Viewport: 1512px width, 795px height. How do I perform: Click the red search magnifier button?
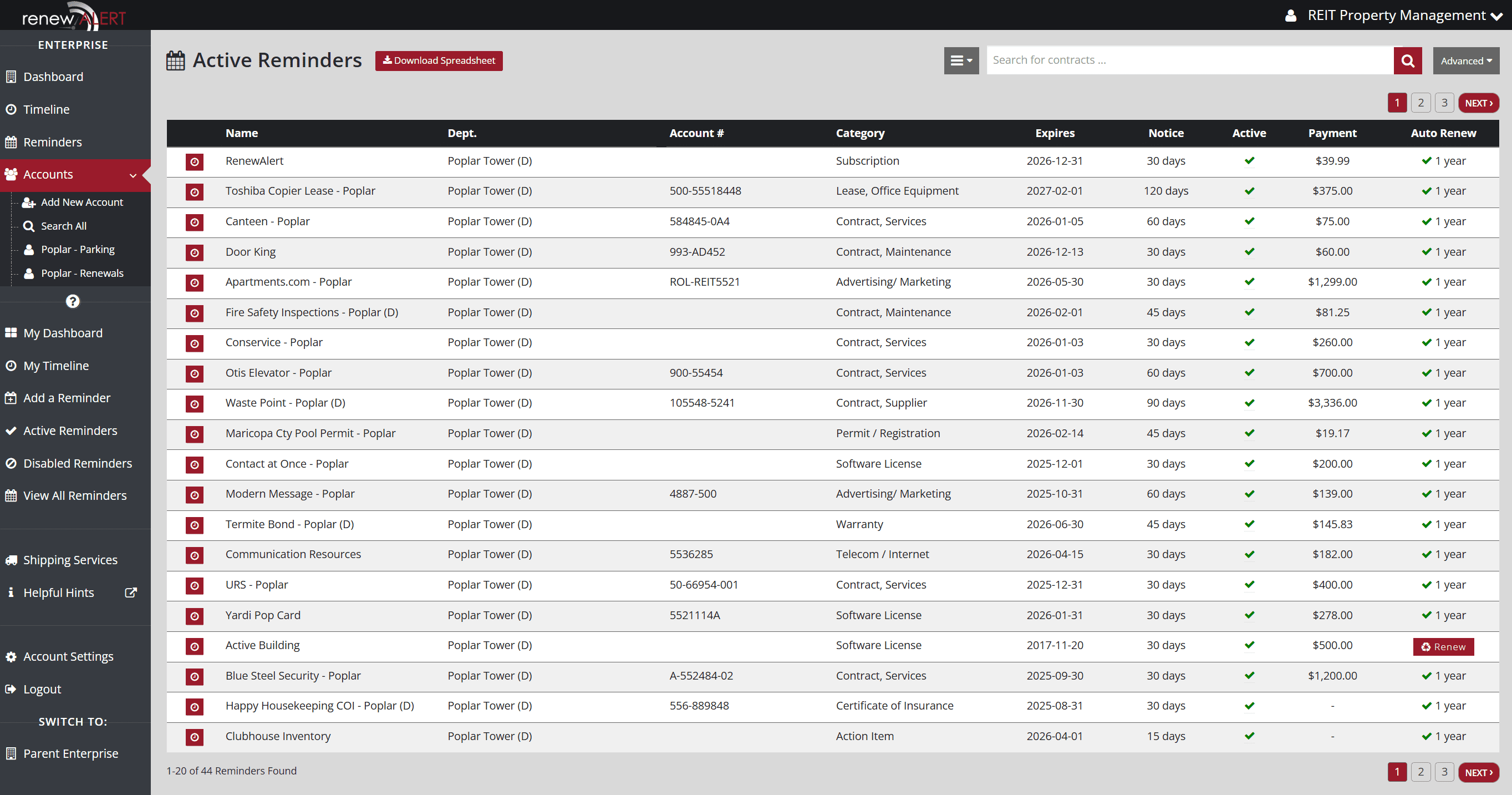pos(1407,60)
